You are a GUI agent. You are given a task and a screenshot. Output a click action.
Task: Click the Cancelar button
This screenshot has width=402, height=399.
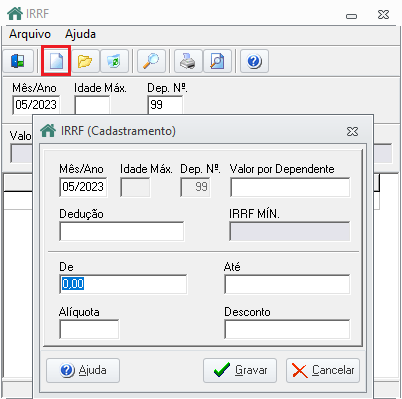pos(323,370)
